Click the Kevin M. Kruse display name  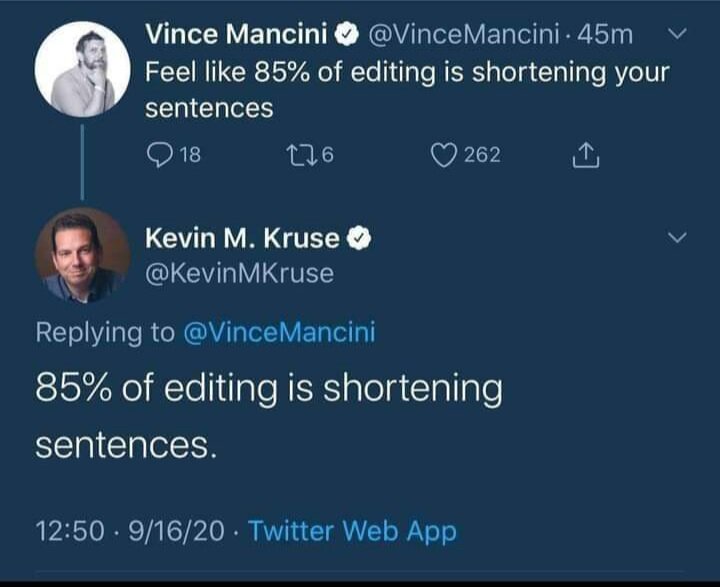244,239
